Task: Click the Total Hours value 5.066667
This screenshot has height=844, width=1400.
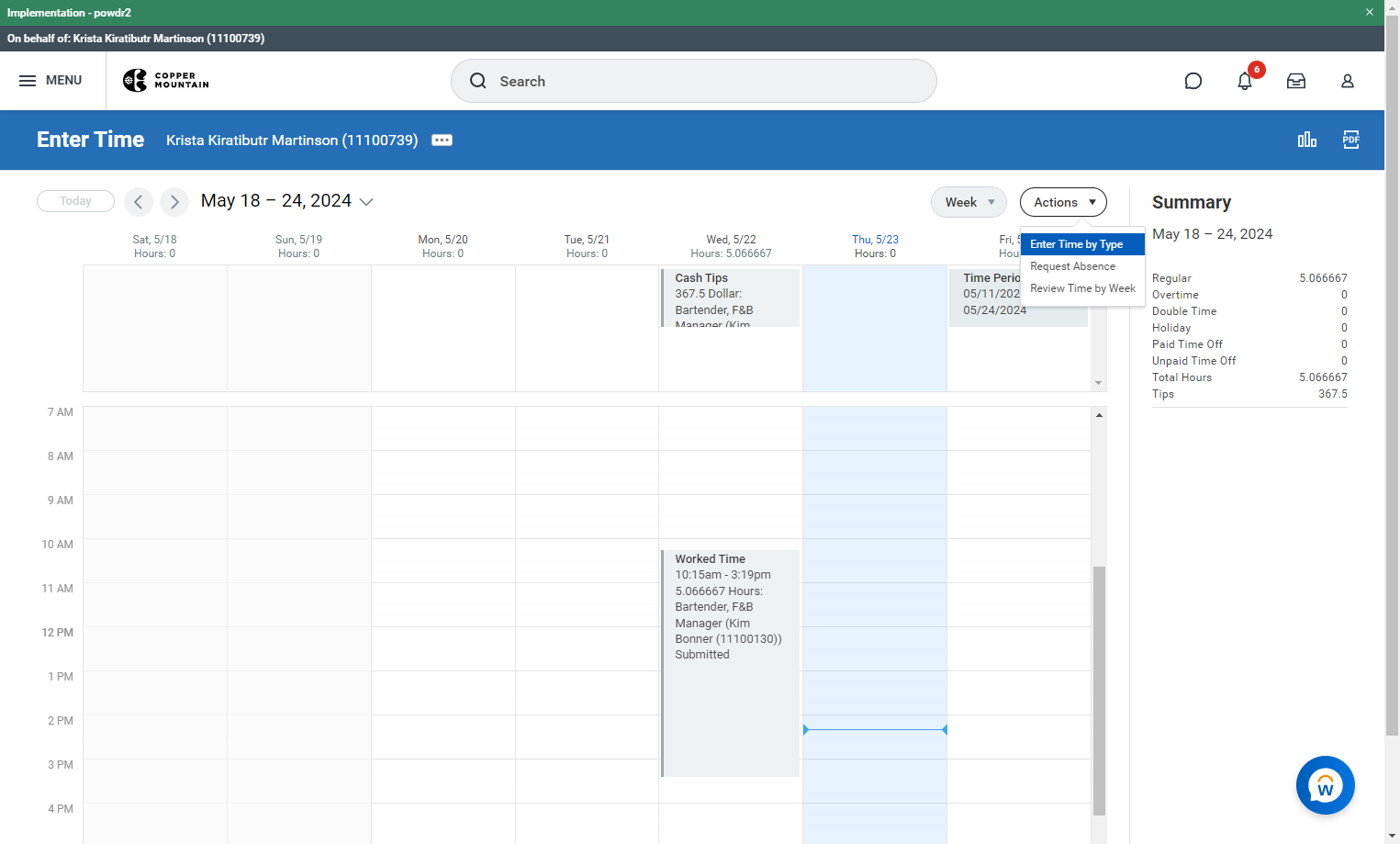Action: coord(1323,377)
